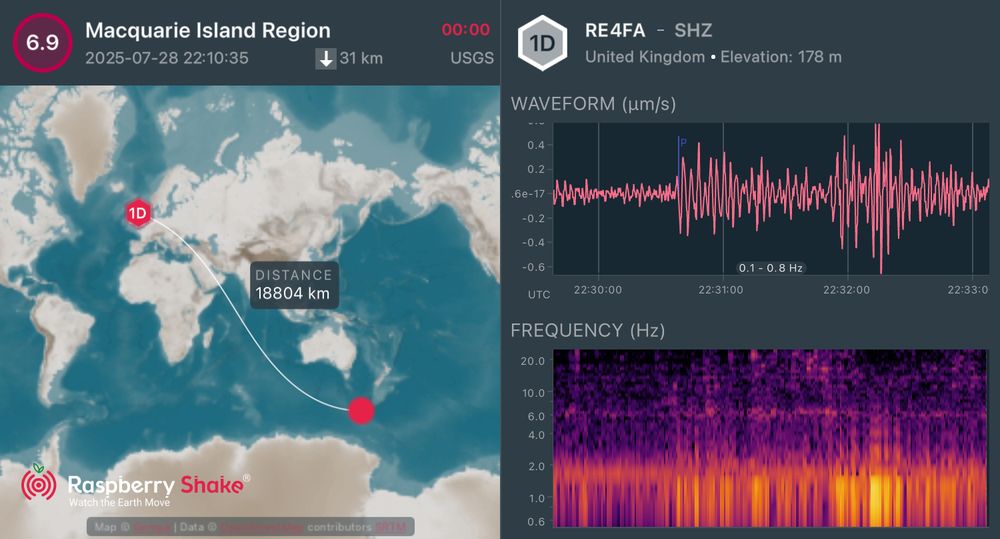Click the DISTANCE 18804 km label
The image size is (1000, 539).
tap(293, 284)
